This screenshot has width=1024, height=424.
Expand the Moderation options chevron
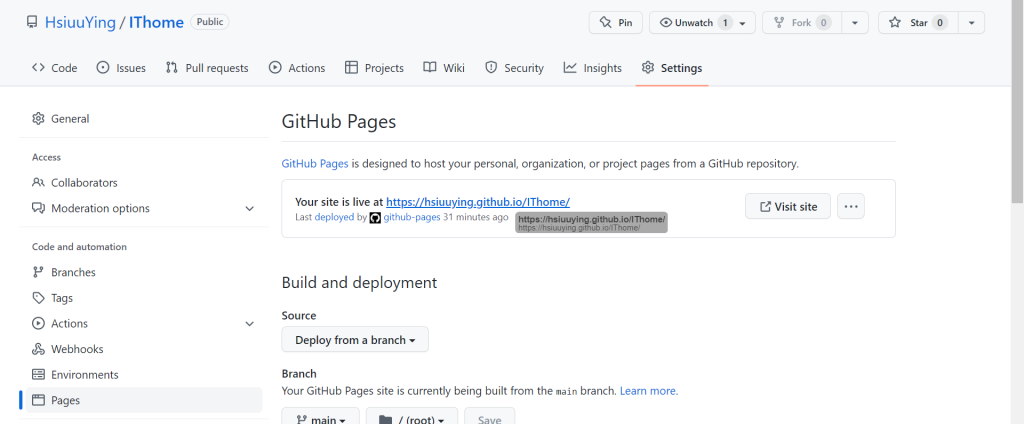click(x=249, y=208)
